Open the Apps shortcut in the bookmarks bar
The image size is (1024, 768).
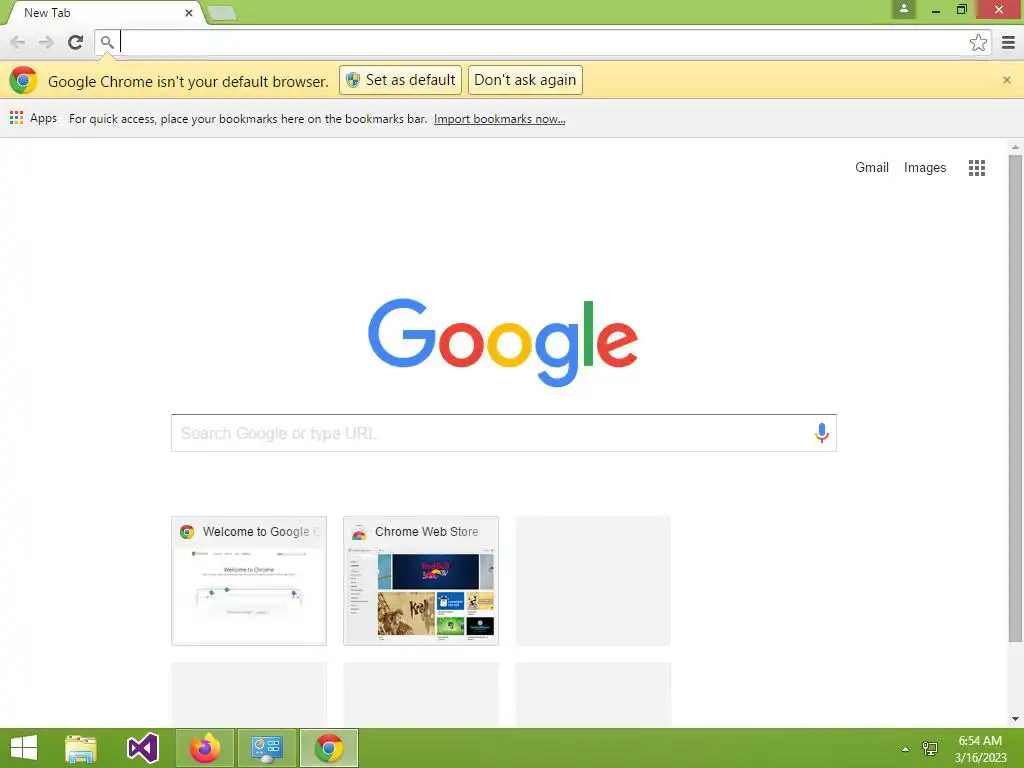pos(33,118)
